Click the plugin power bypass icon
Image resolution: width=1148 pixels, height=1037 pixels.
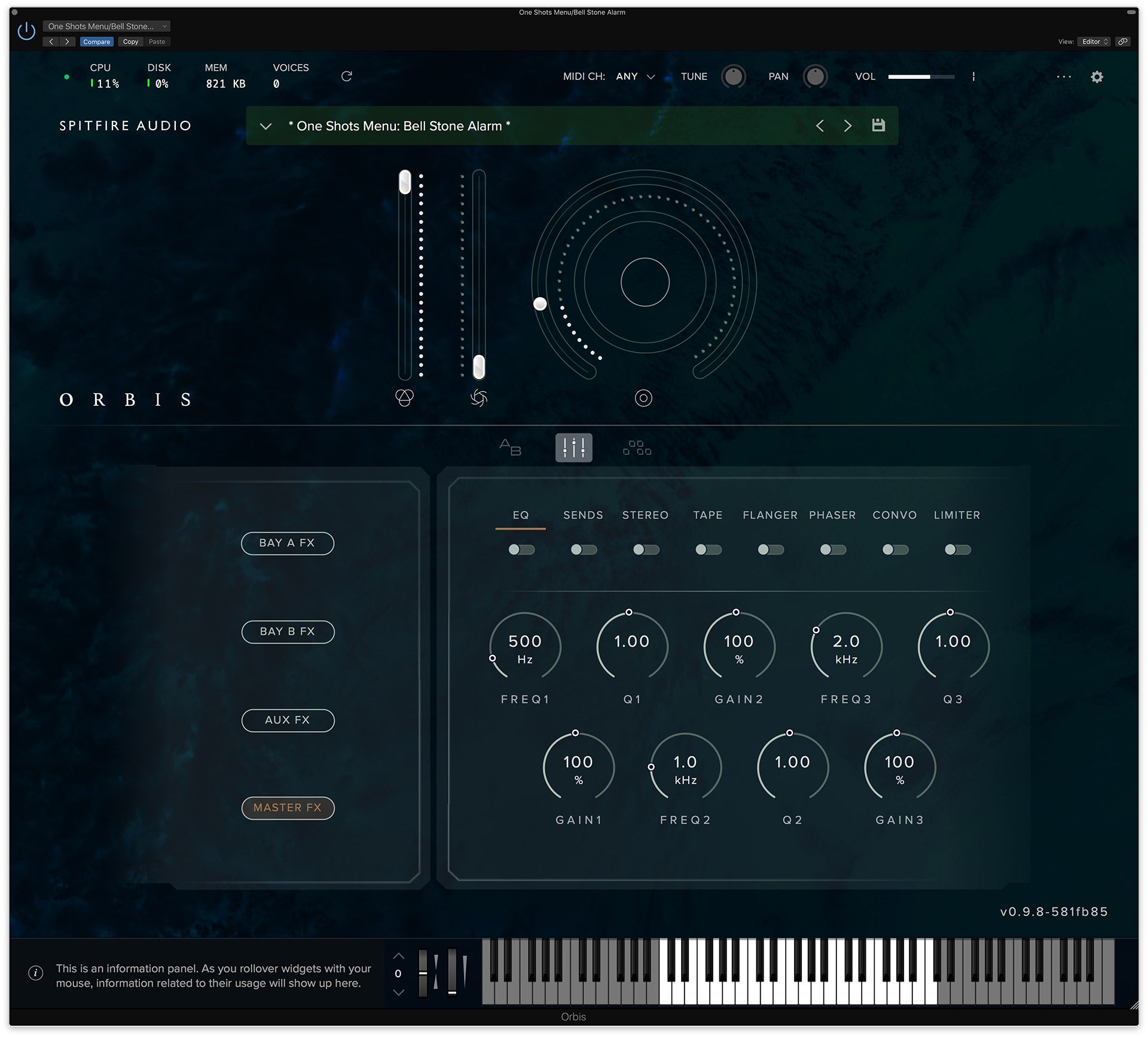(x=26, y=31)
